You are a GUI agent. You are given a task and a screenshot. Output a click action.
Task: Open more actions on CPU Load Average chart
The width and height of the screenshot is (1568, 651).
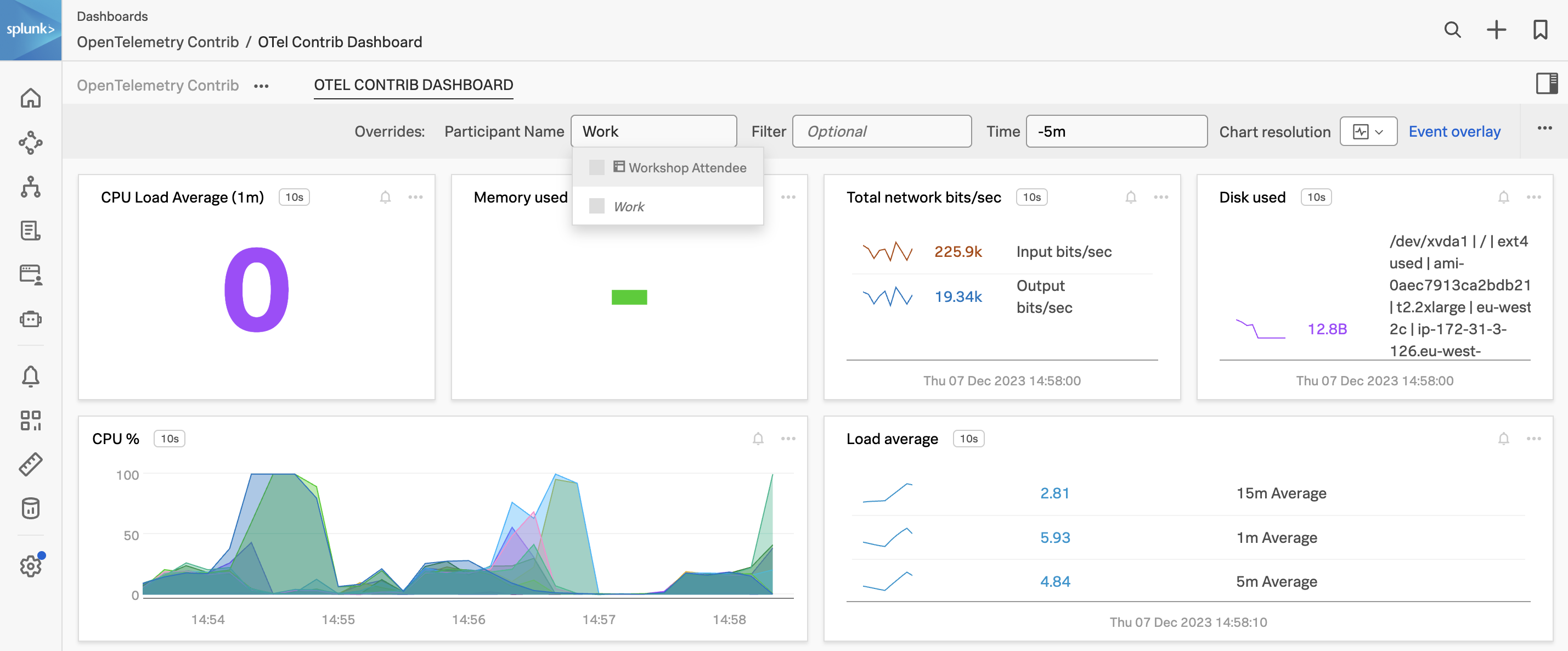pyautogui.click(x=416, y=197)
